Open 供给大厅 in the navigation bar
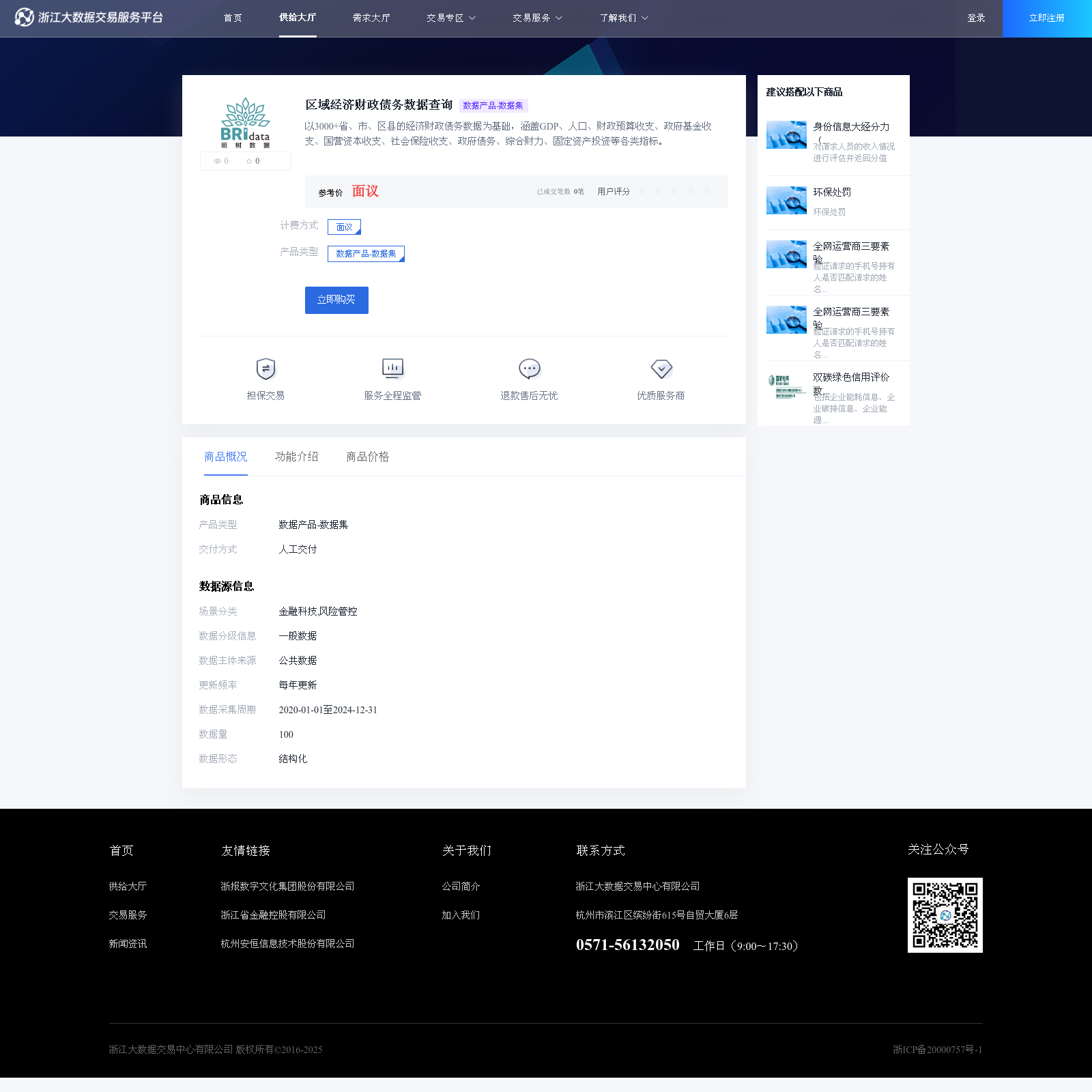Screen dimensions: 1092x1092 pyautogui.click(x=298, y=18)
